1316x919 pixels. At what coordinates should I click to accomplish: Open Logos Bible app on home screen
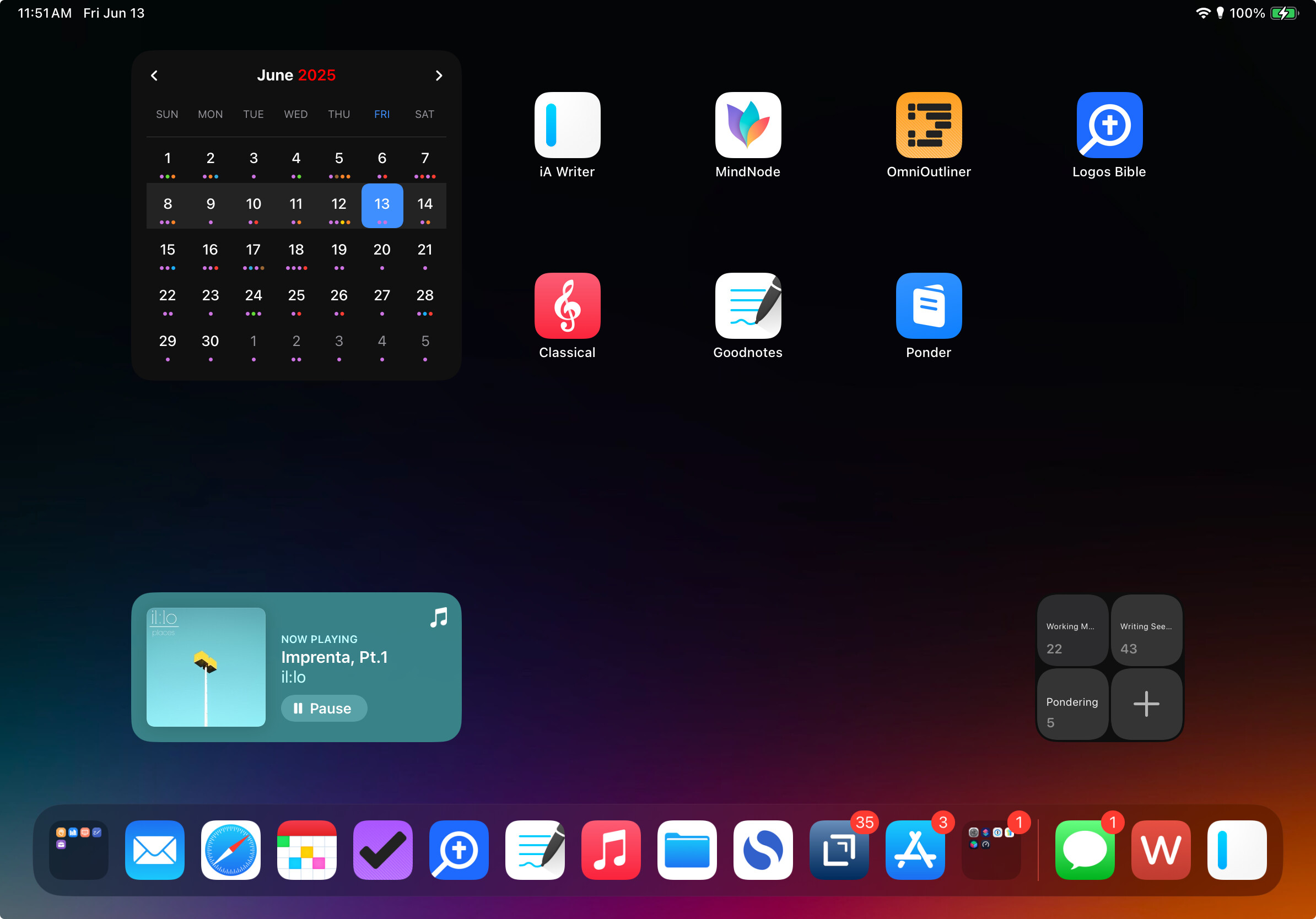click(1109, 125)
